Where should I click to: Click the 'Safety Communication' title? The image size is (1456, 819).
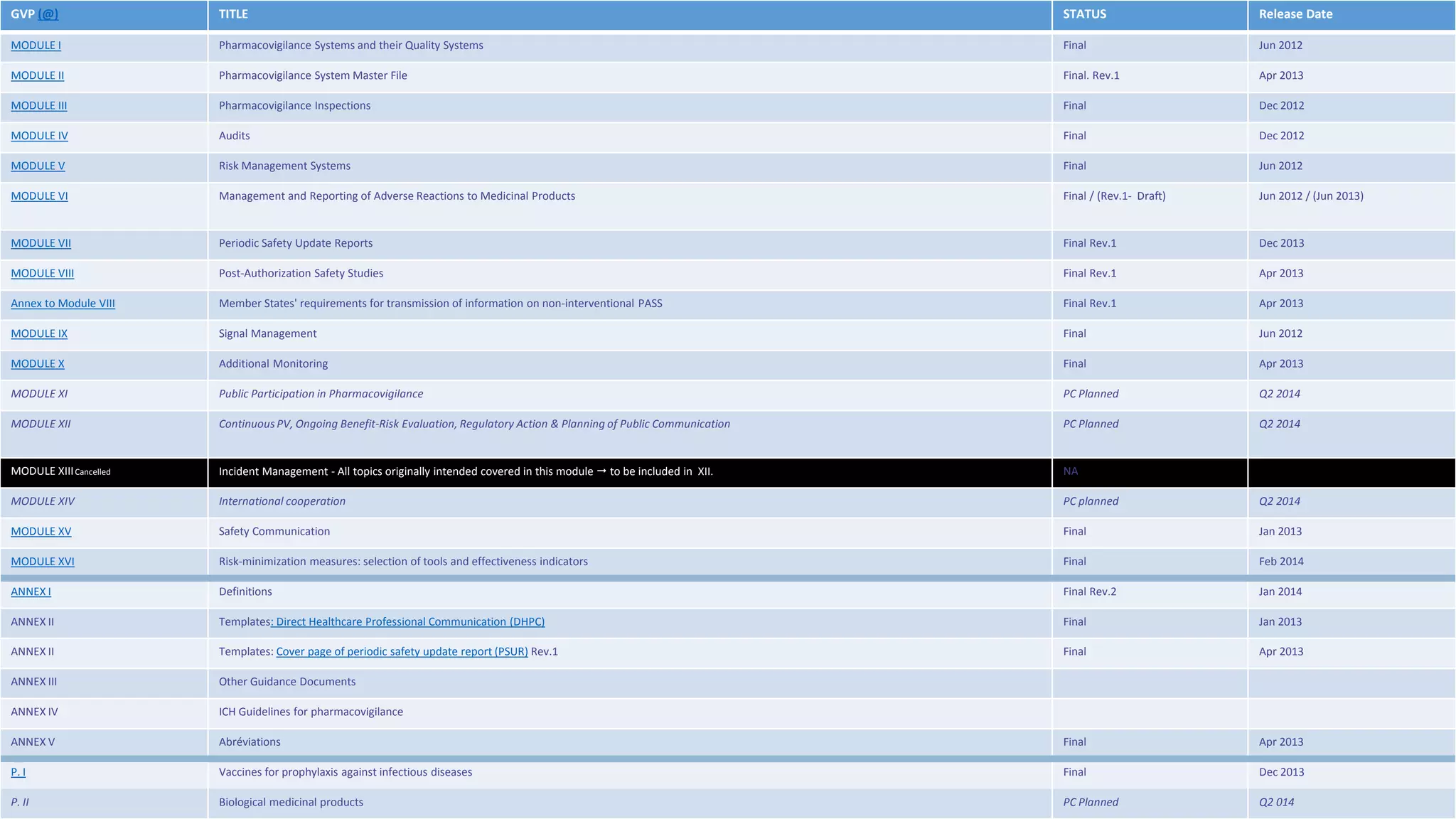tap(274, 532)
